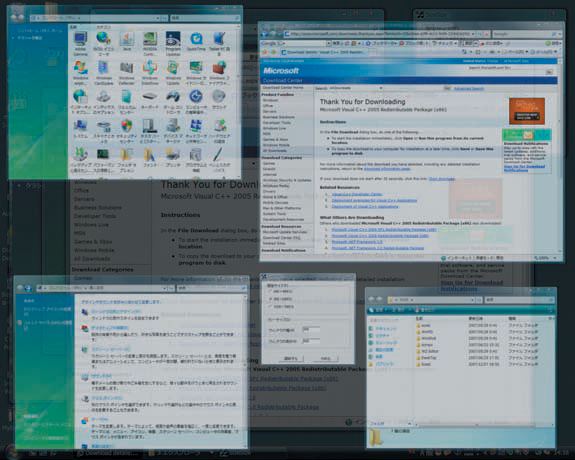Click the browser page vertical scrollbar
This screenshot has height=460, width=575.
[560, 157]
